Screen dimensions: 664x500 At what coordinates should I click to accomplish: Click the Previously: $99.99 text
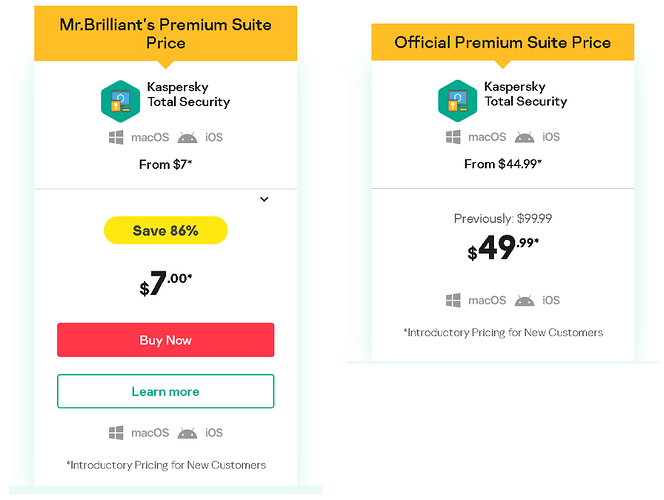[x=503, y=218]
